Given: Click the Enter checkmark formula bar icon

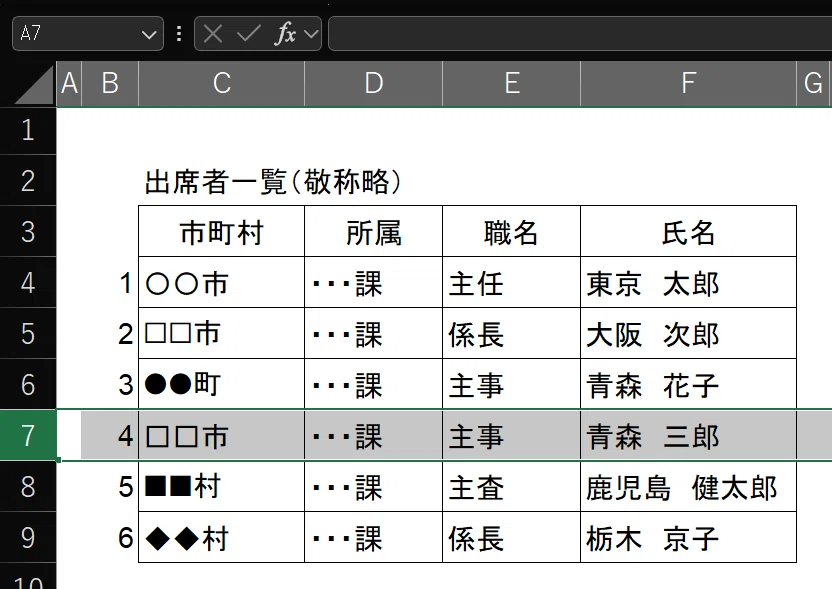Looking at the screenshot, I should (x=248, y=34).
